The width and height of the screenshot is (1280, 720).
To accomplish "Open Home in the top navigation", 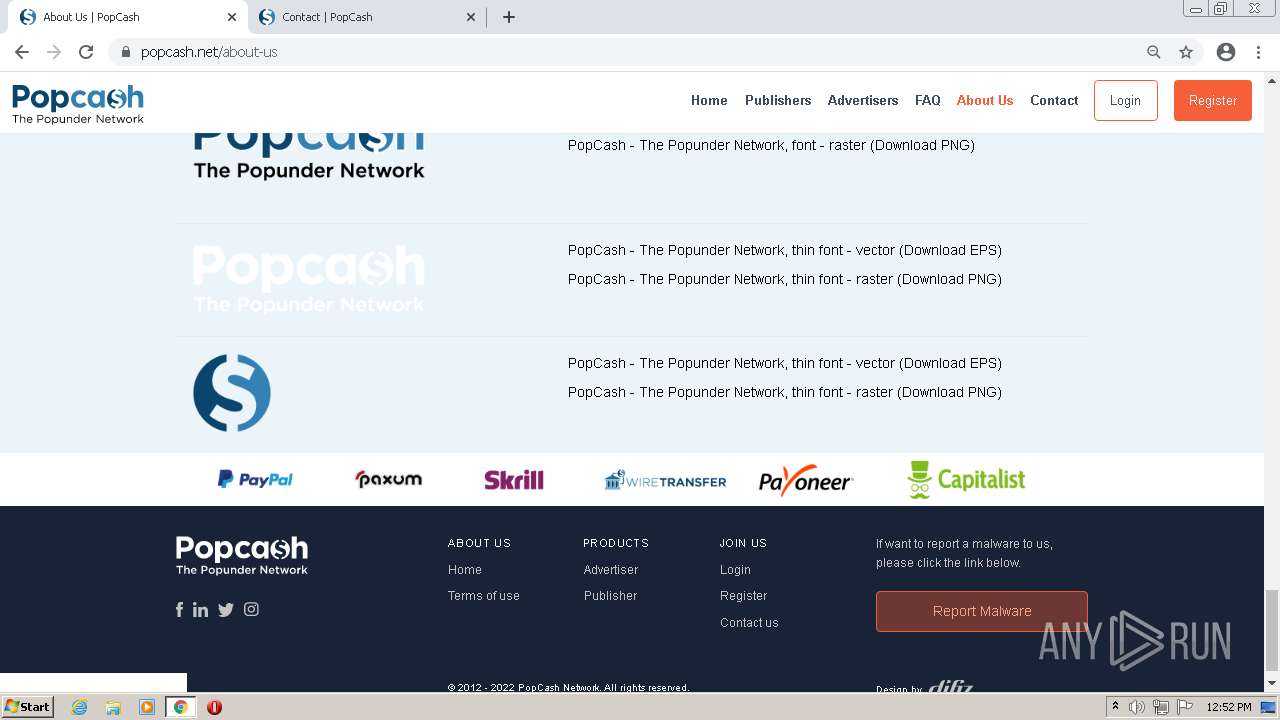I will tap(709, 100).
